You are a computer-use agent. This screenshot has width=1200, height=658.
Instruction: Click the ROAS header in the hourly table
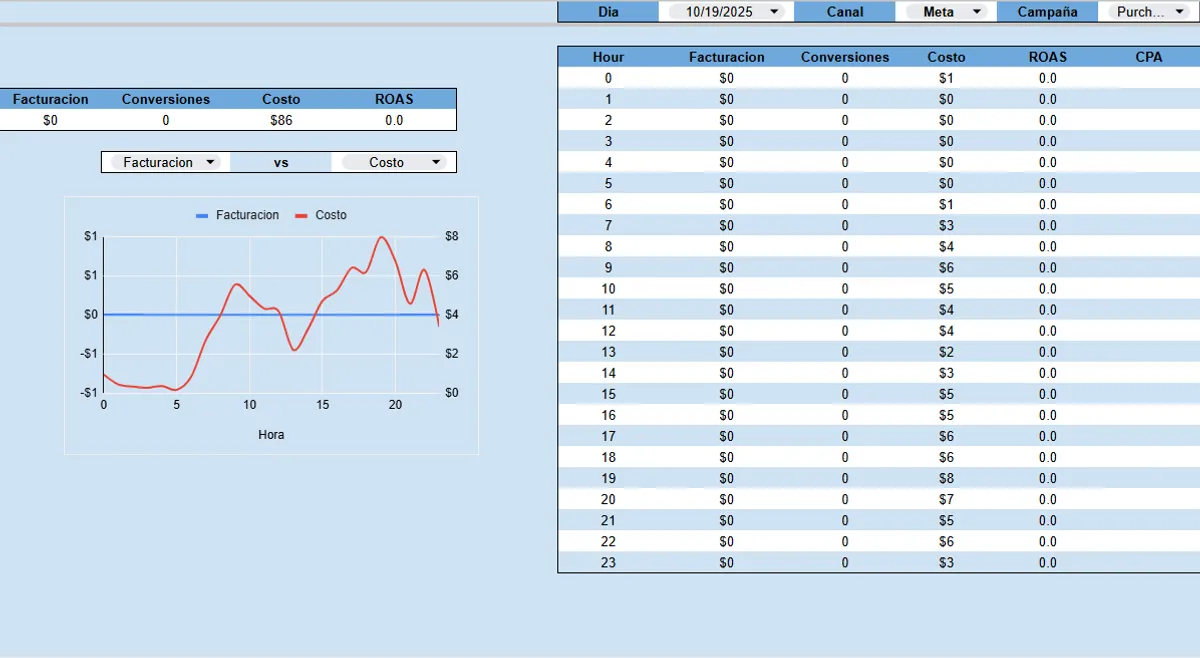pyautogui.click(x=1047, y=57)
